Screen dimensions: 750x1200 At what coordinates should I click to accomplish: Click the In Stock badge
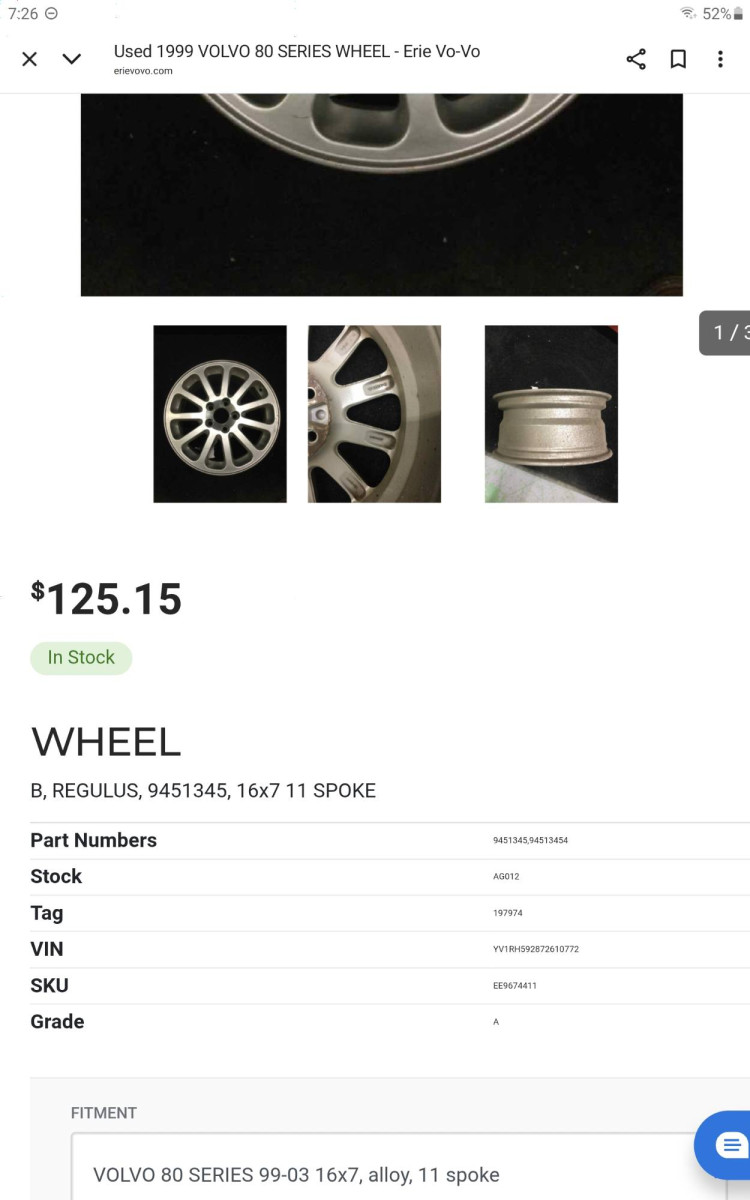coord(81,658)
